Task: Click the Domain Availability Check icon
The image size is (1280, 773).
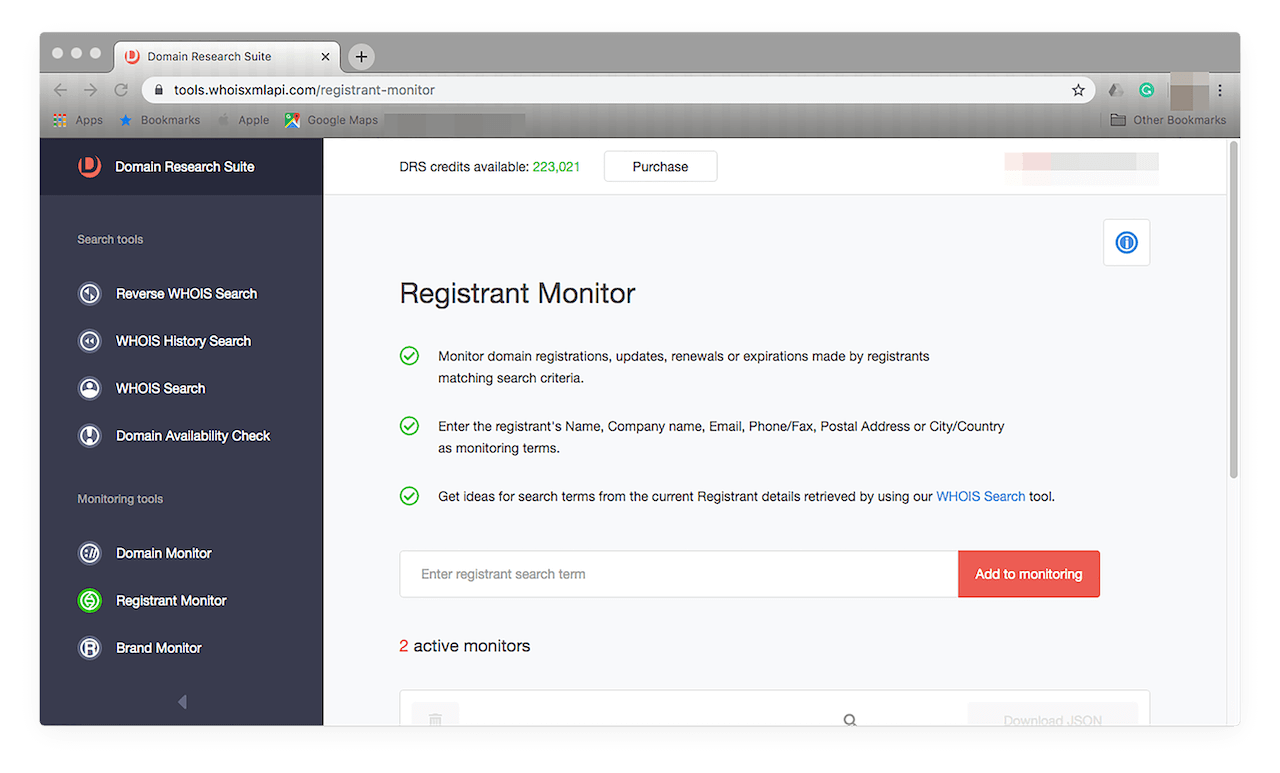Action: (x=90, y=436)
